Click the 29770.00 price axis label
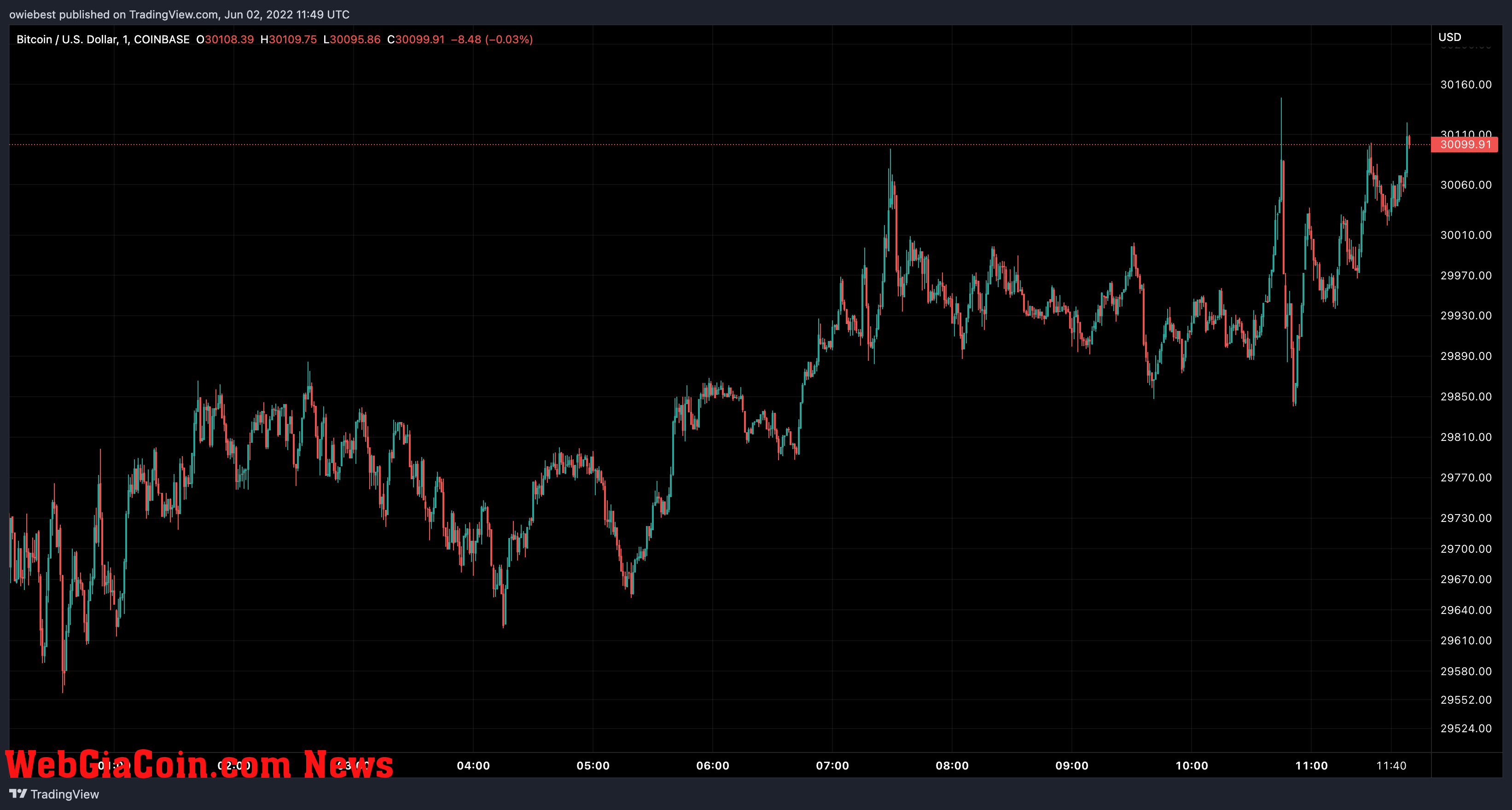Image resolution: width=1512 pixels, height=810 pixels. 1465,477
